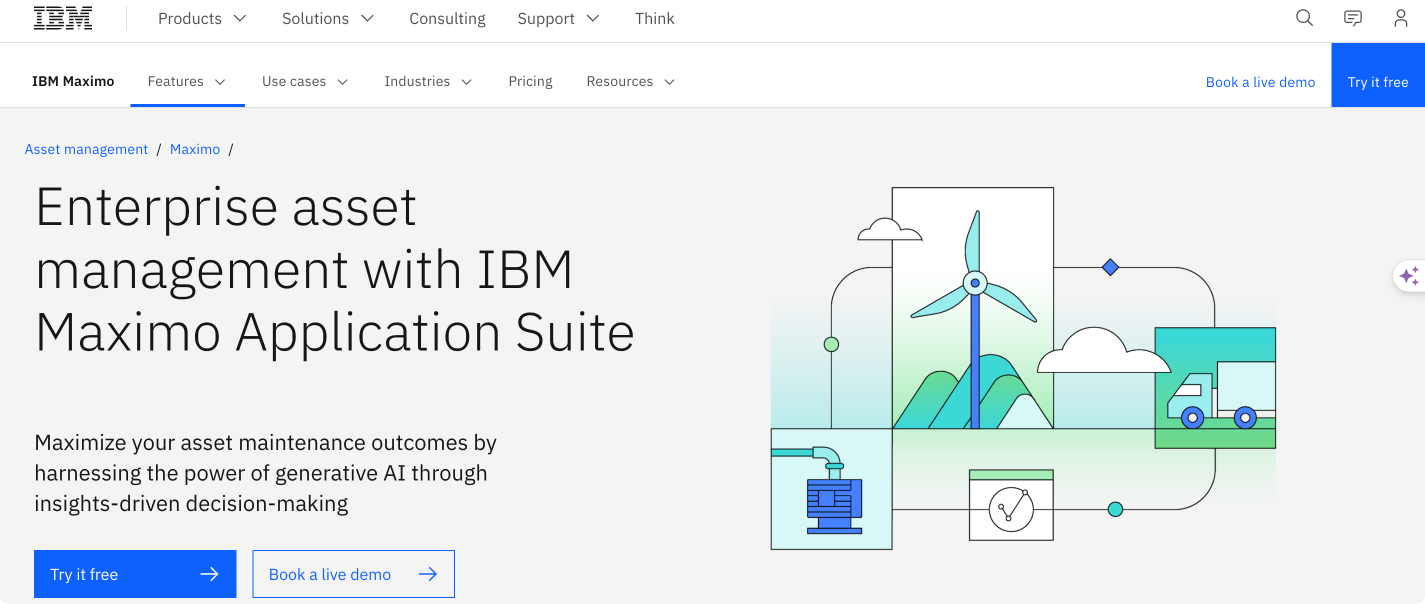Click the Try it free hero button

(135, 574)
